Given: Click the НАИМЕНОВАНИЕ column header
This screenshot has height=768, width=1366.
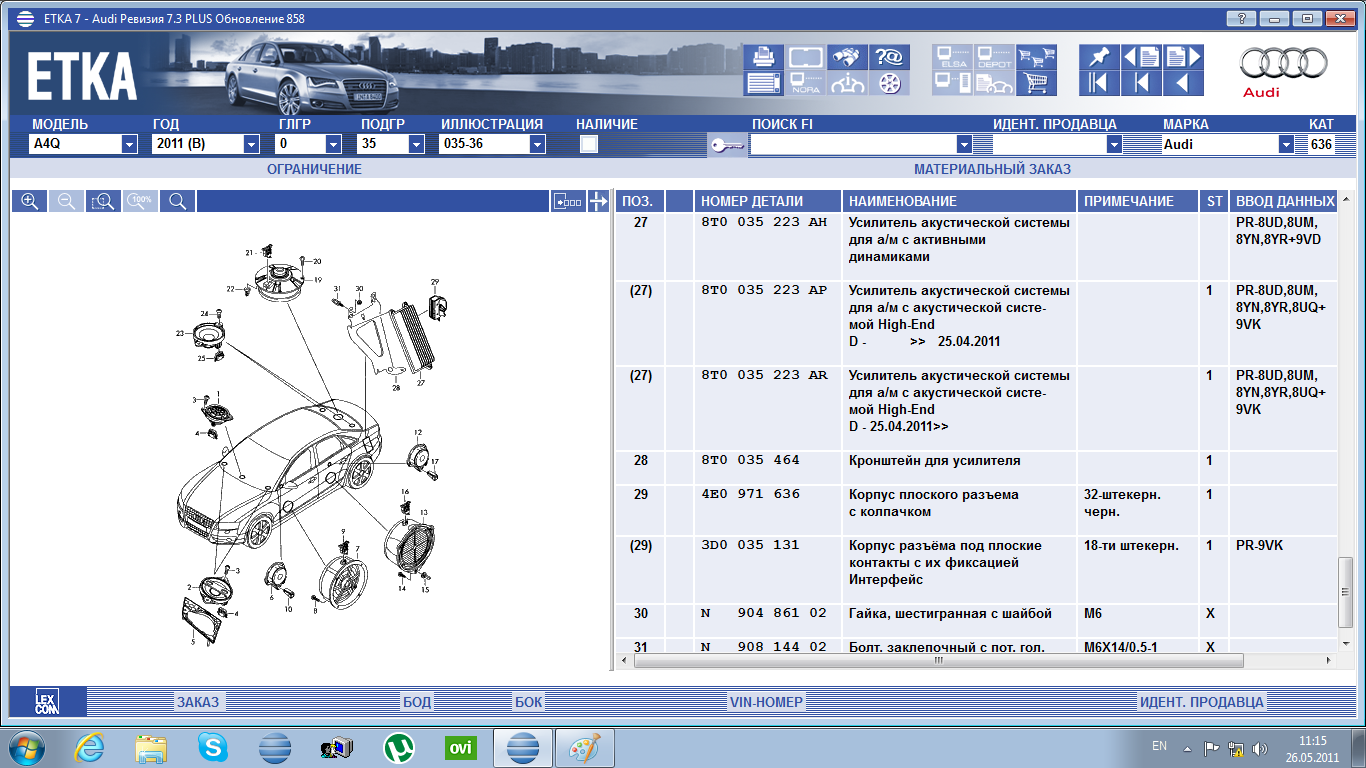Looking at the screenshot, I should point(960,201).
